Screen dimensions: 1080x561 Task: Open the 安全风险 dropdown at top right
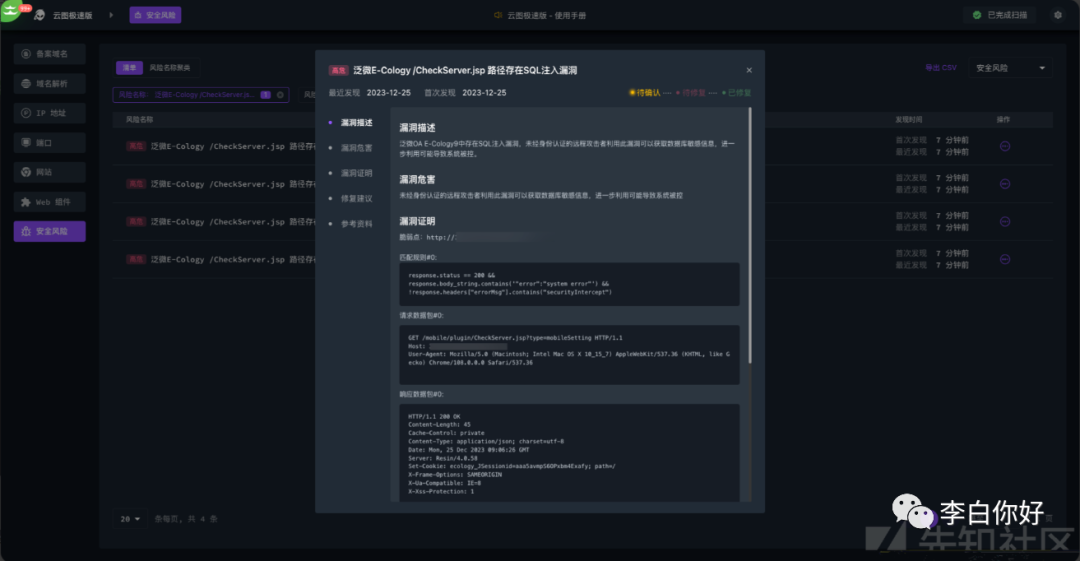(1010, 68)
